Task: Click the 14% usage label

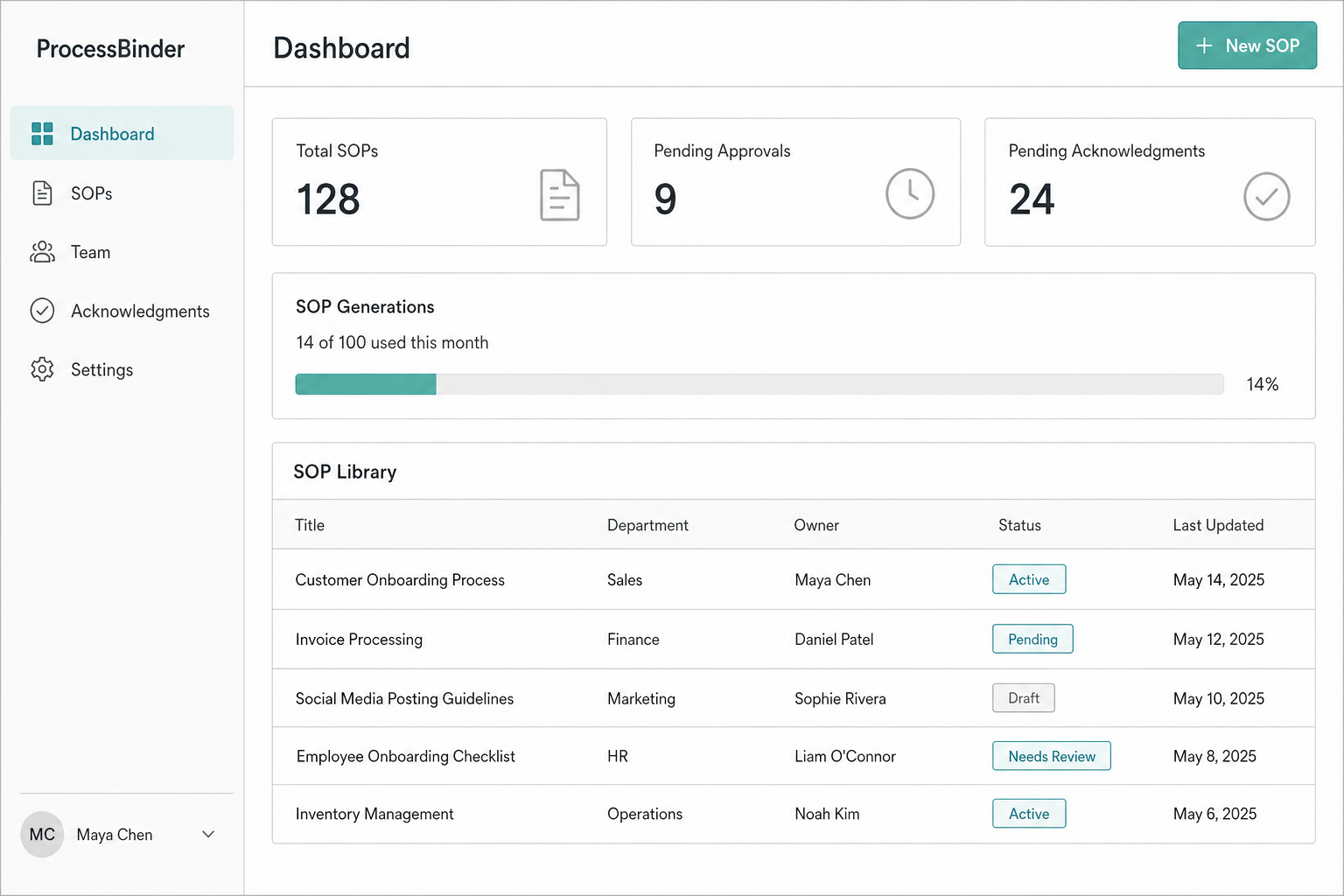Action: pyautogui.click(x=1263, y=384)
